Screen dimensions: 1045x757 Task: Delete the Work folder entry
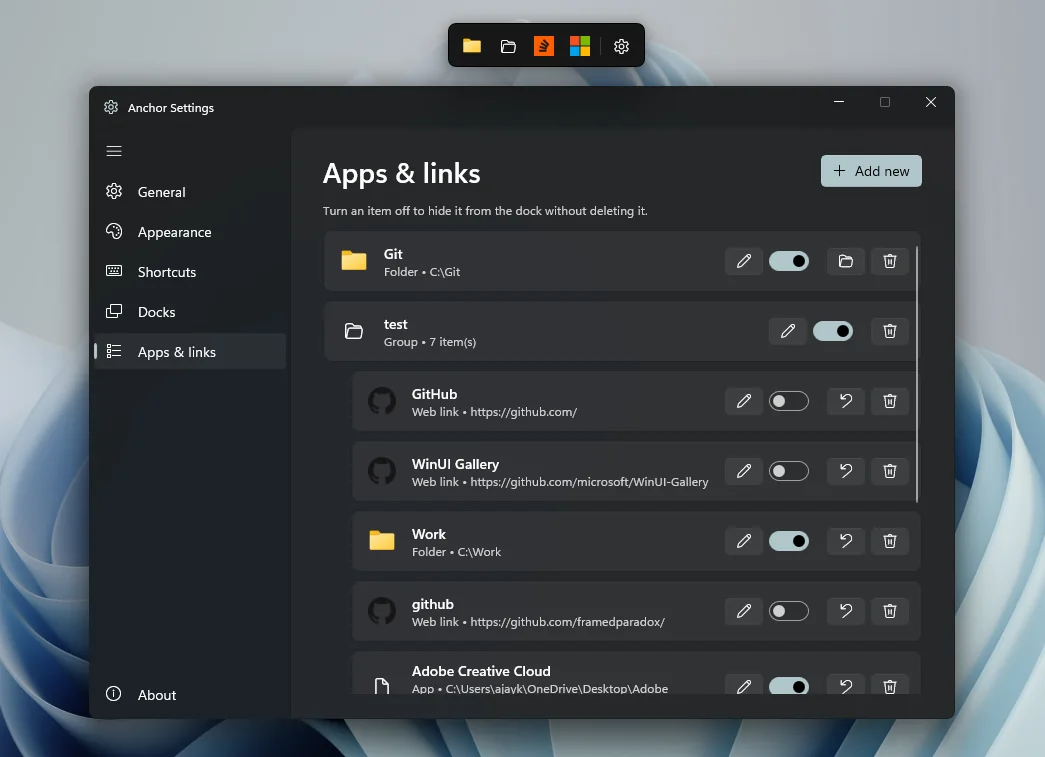[x=890, y=541]
